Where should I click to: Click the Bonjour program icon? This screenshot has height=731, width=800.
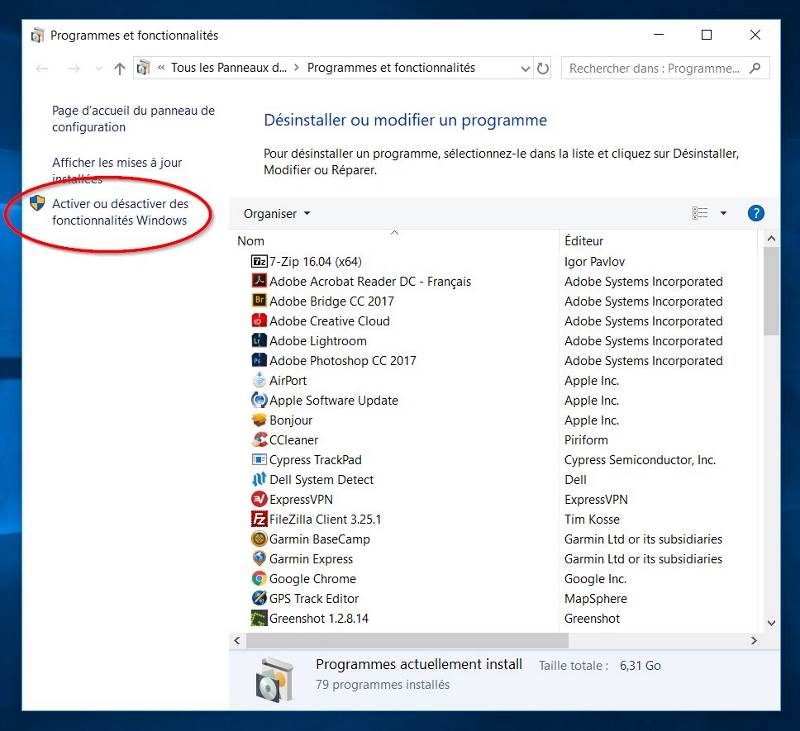point(259,420)
